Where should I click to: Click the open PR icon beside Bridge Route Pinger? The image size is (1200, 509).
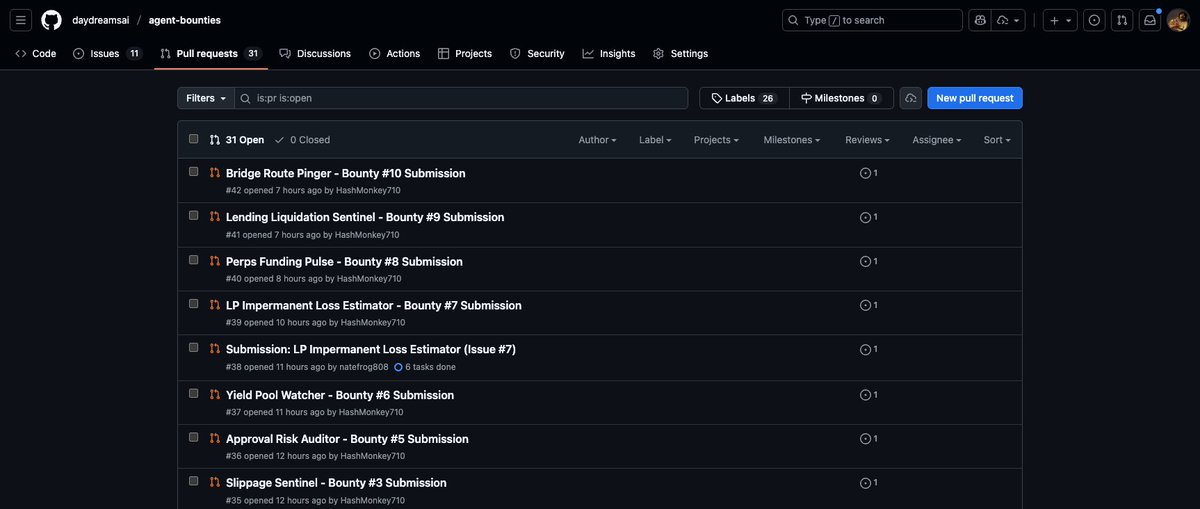214,173
